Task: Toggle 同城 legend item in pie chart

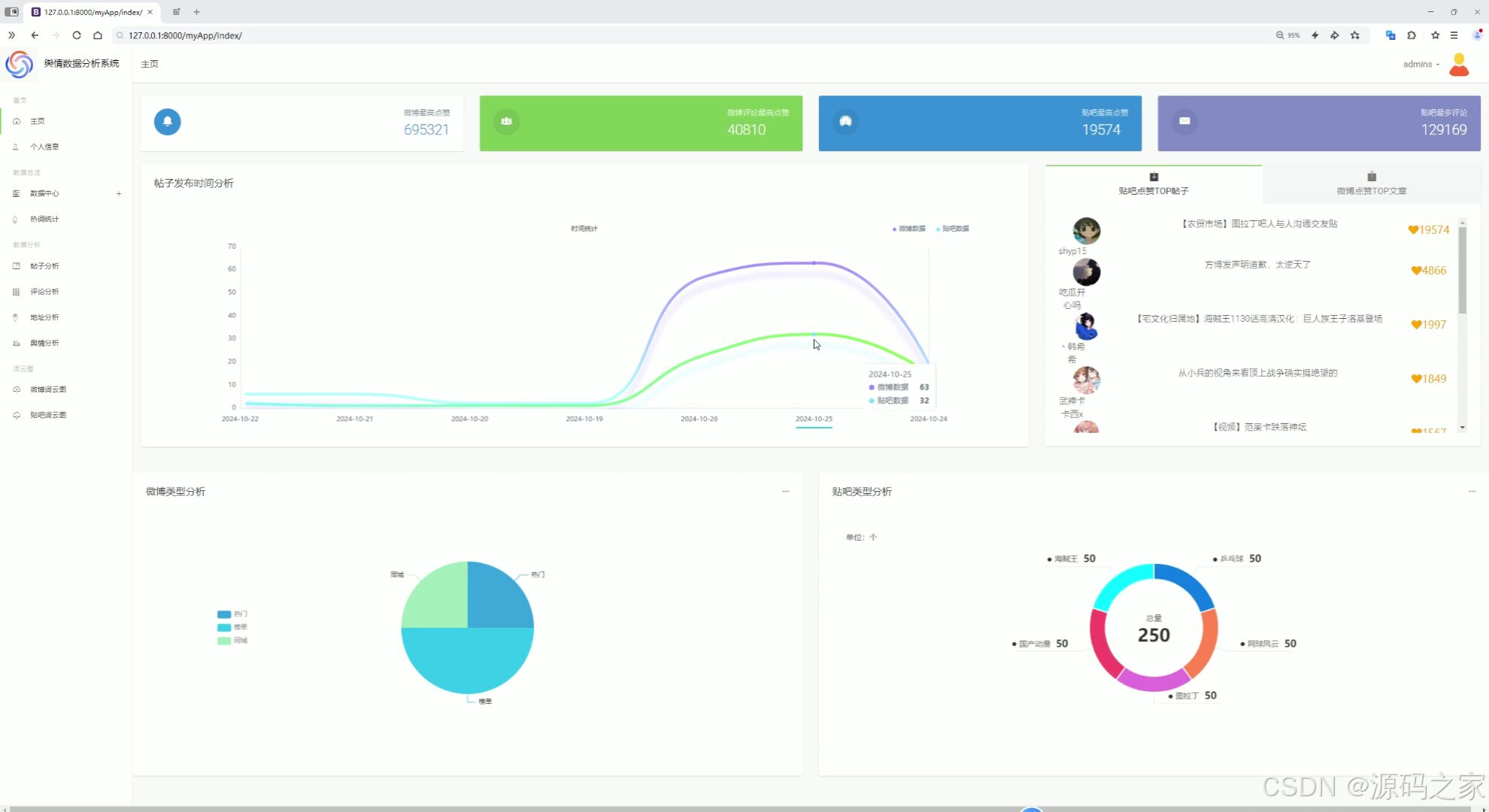Action: (232, 641)
